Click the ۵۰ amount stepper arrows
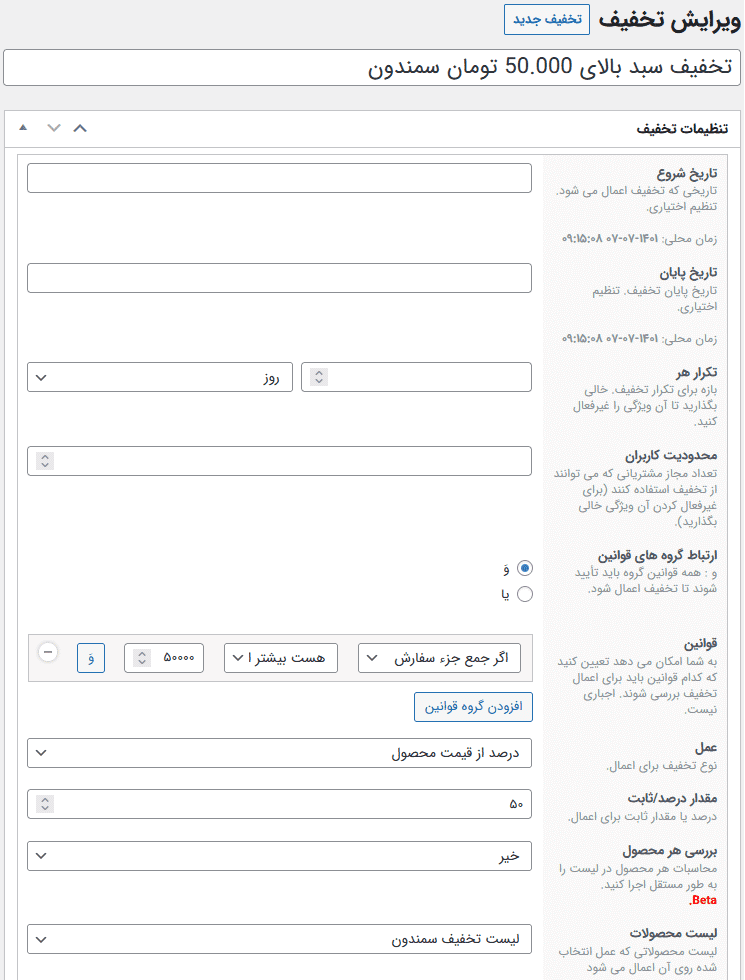Image resolution: width=745 pixels, height=980 pixels. tap(45, 804)
